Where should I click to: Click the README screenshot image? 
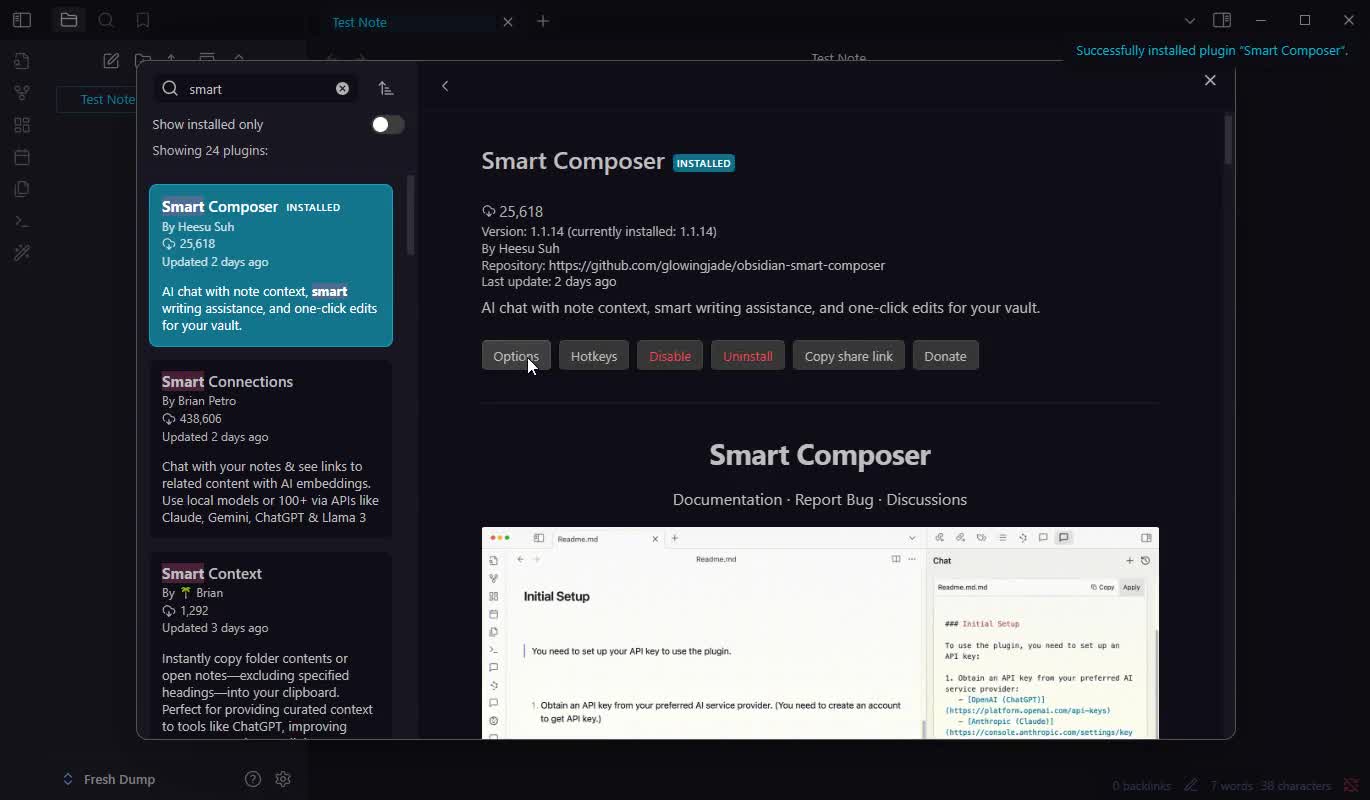click(x=820, y=633)
